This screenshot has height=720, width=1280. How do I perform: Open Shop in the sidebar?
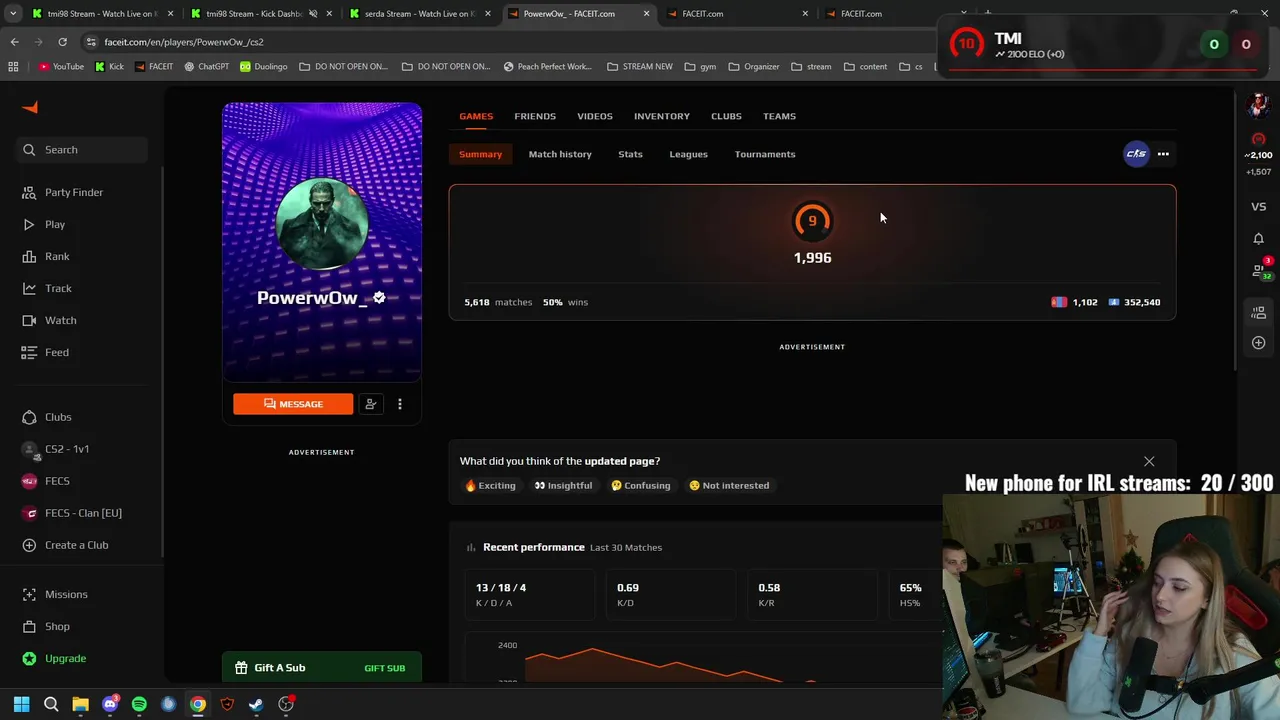[x=46, y=626]
